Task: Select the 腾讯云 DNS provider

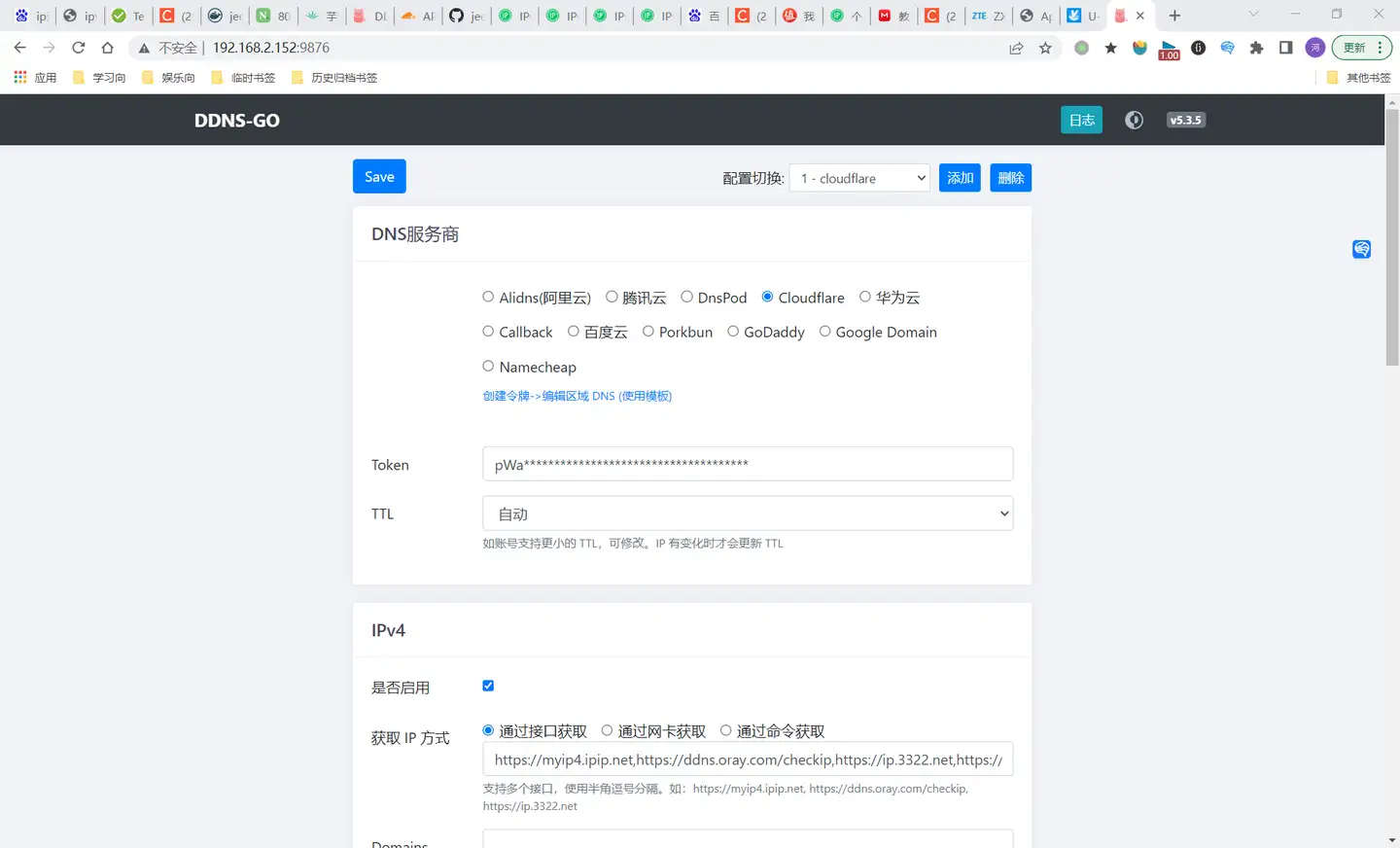Action: (612, 297)
